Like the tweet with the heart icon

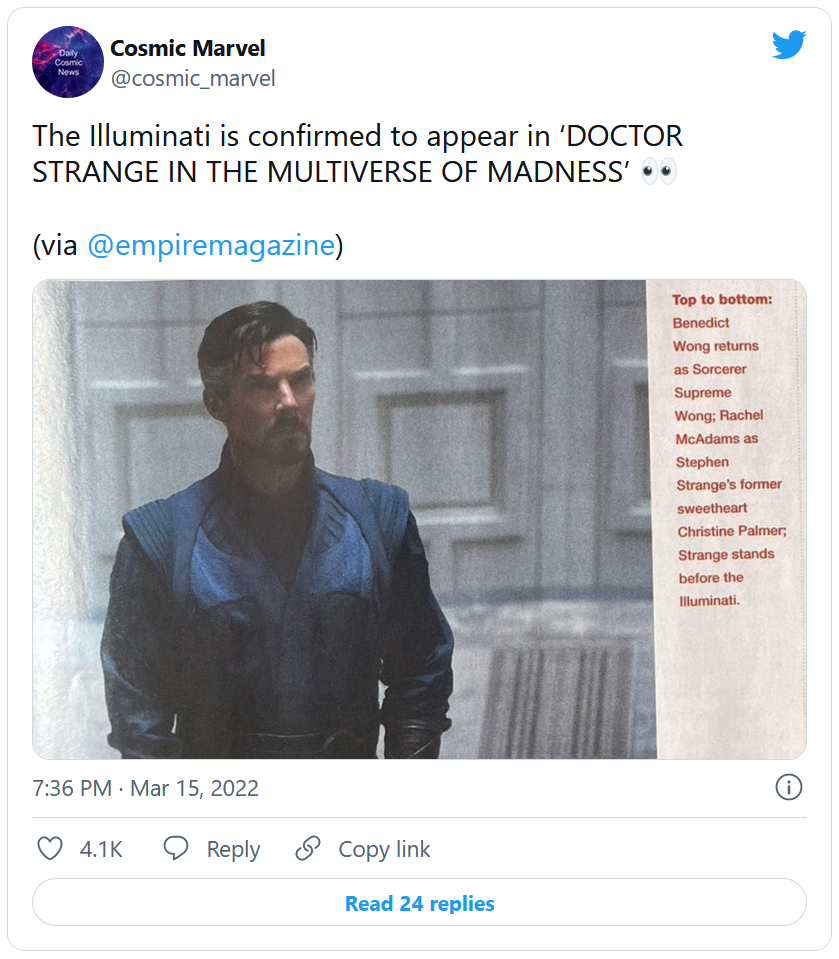50,849
